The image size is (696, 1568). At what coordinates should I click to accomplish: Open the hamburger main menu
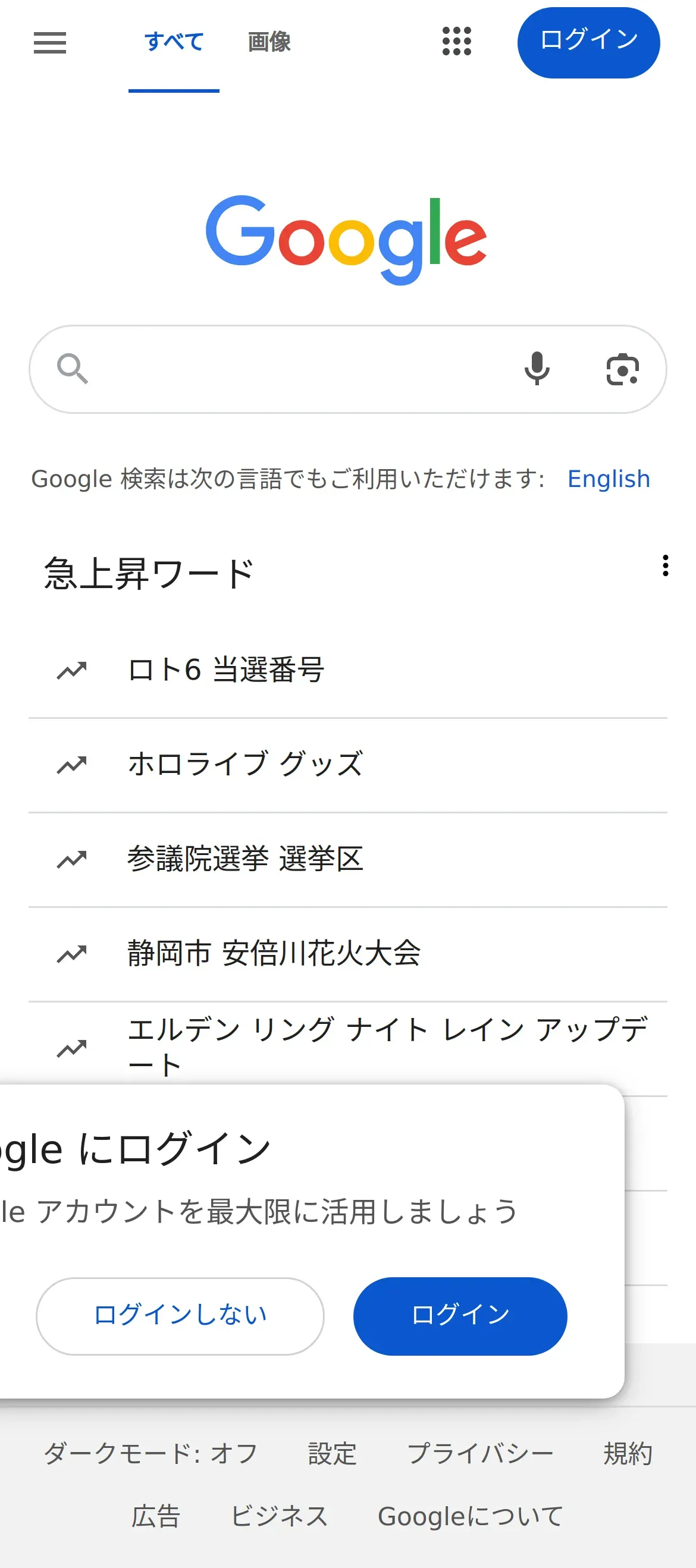(50, 43)
